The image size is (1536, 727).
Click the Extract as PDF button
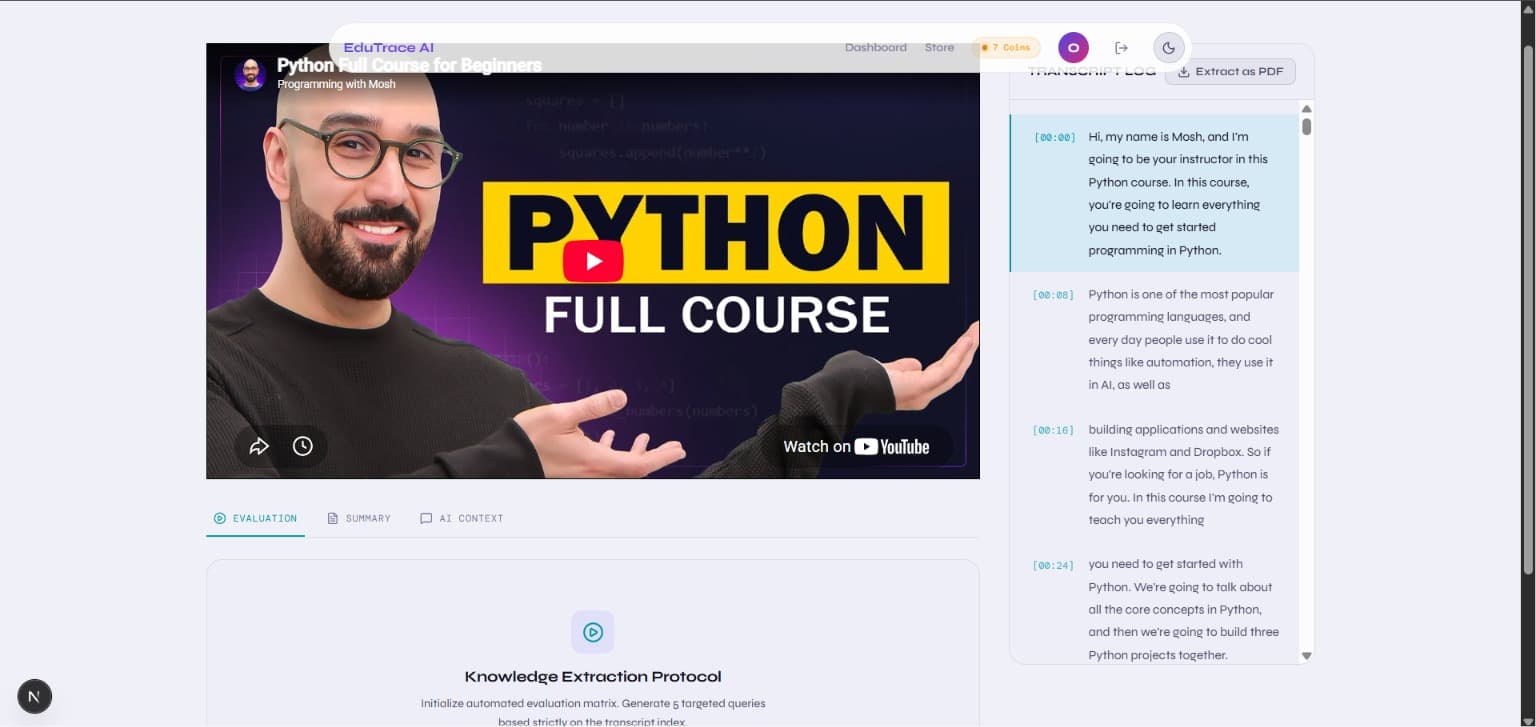tap(1230, 72)
